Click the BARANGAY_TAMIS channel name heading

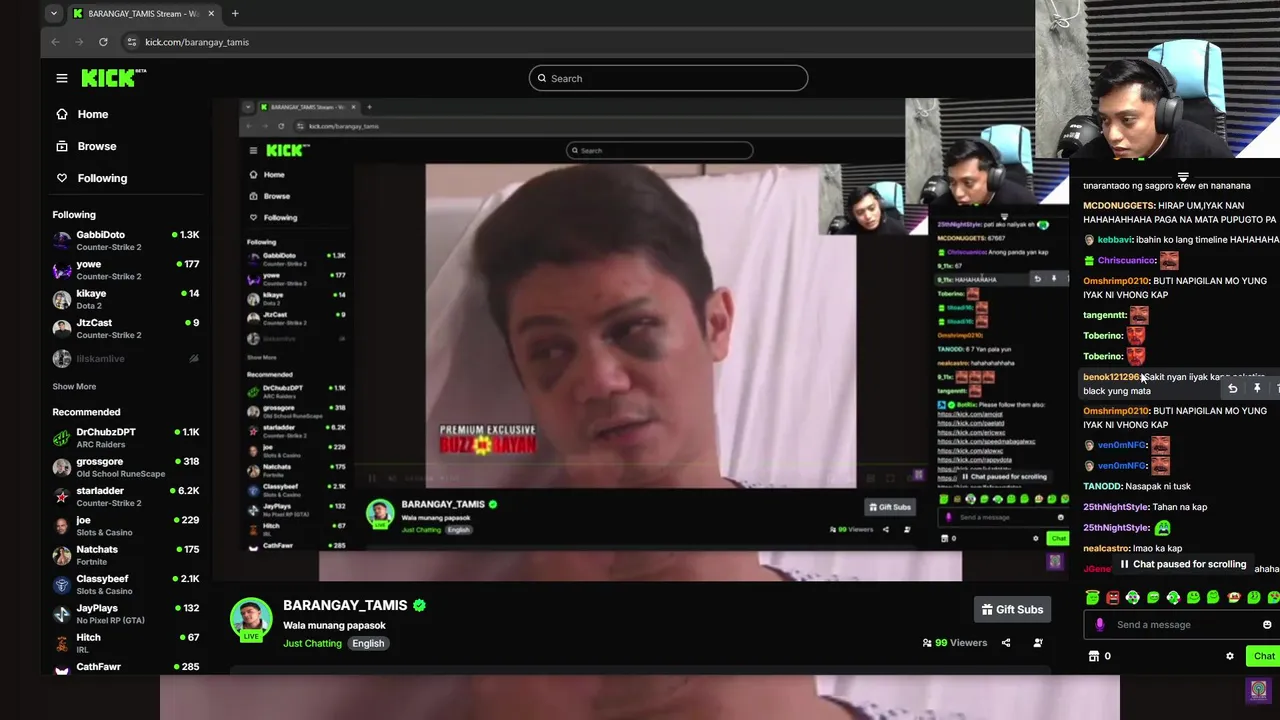(x=345, y=605)
